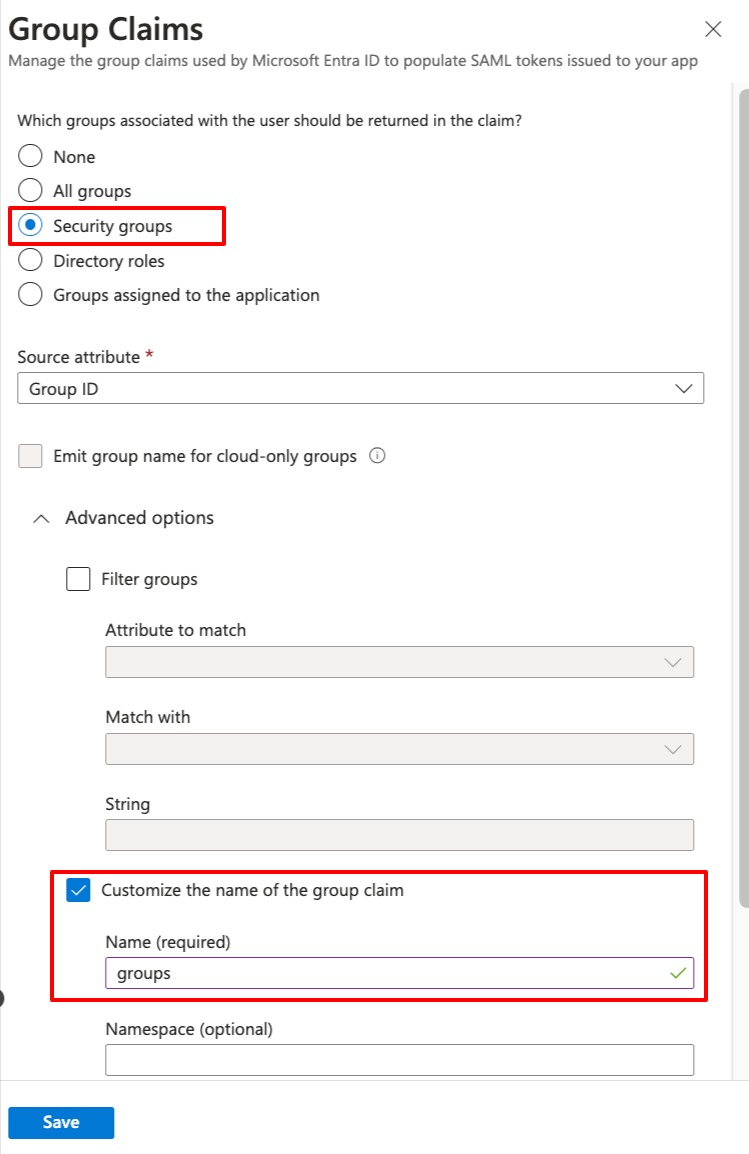This screenshot has width=749, height=1154.
Task: Enable Emit group name for cloud-only groups
Action: pos(31,457)
